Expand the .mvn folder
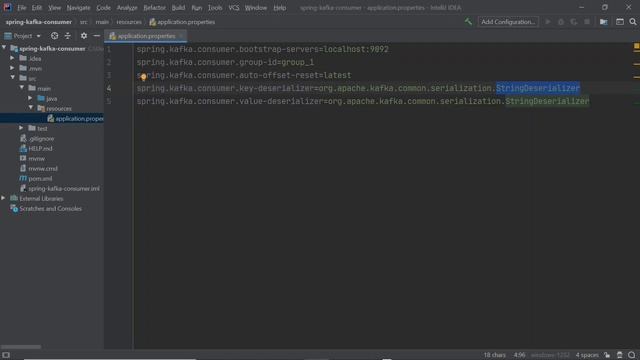Viewport: 640px width, 360px height. coord(13,68)
